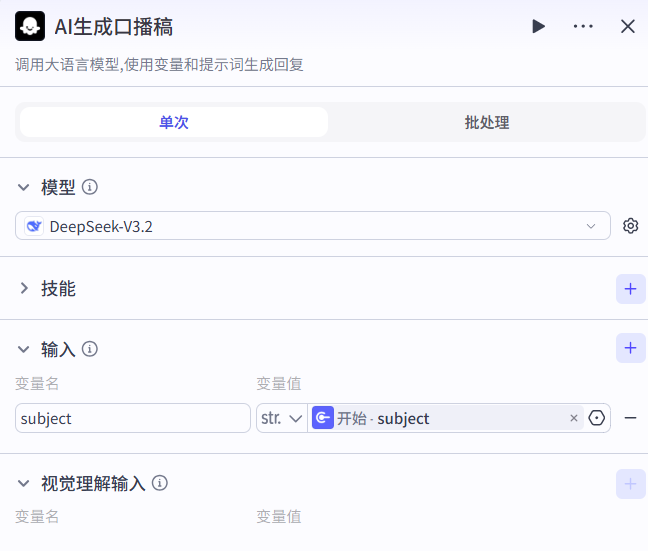Open model settings gear icon
The image size is (648, 551).
[x=630, y=226]
